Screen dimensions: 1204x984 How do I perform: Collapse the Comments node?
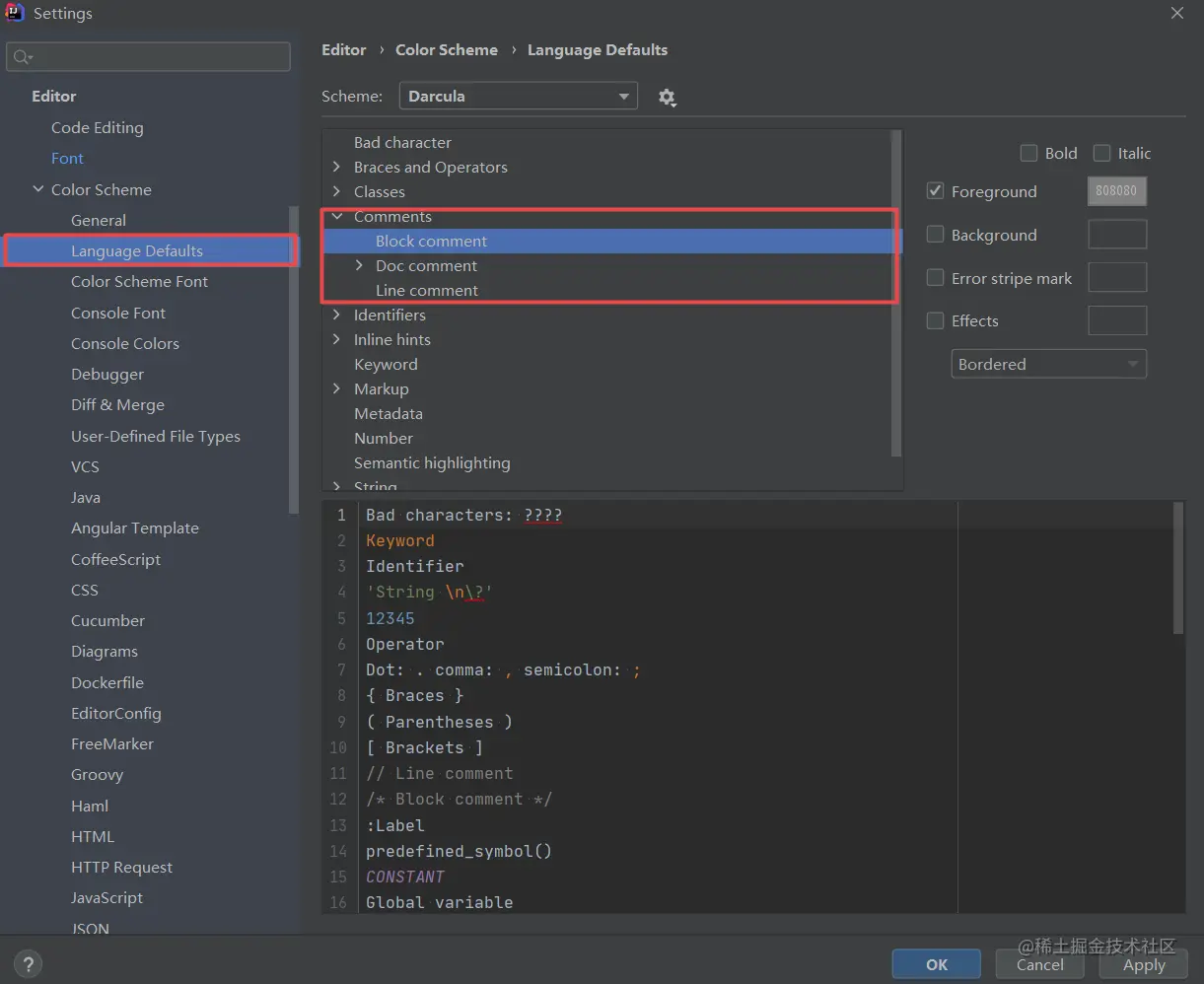(336, 216)
